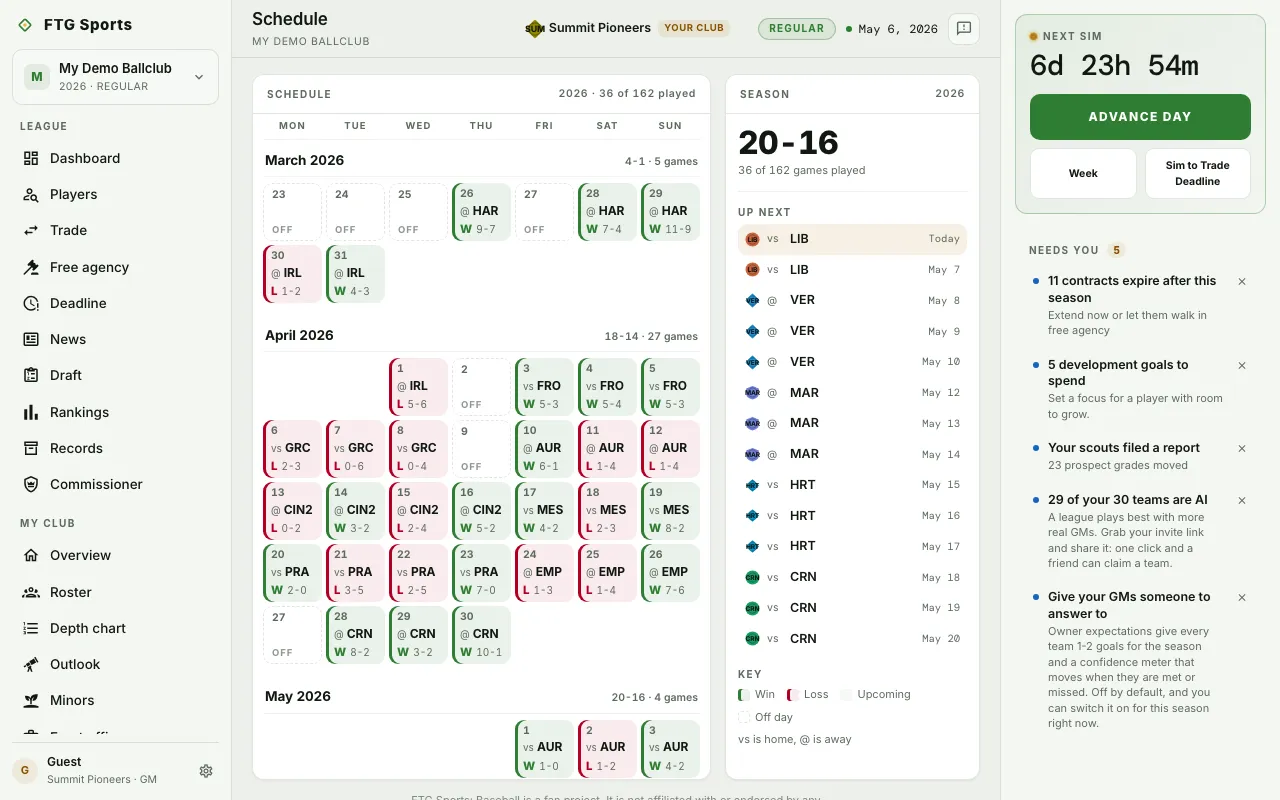Open settings gear next to Guest
This screenshot has width=1280, height=800.
click(x=206, y=771)
